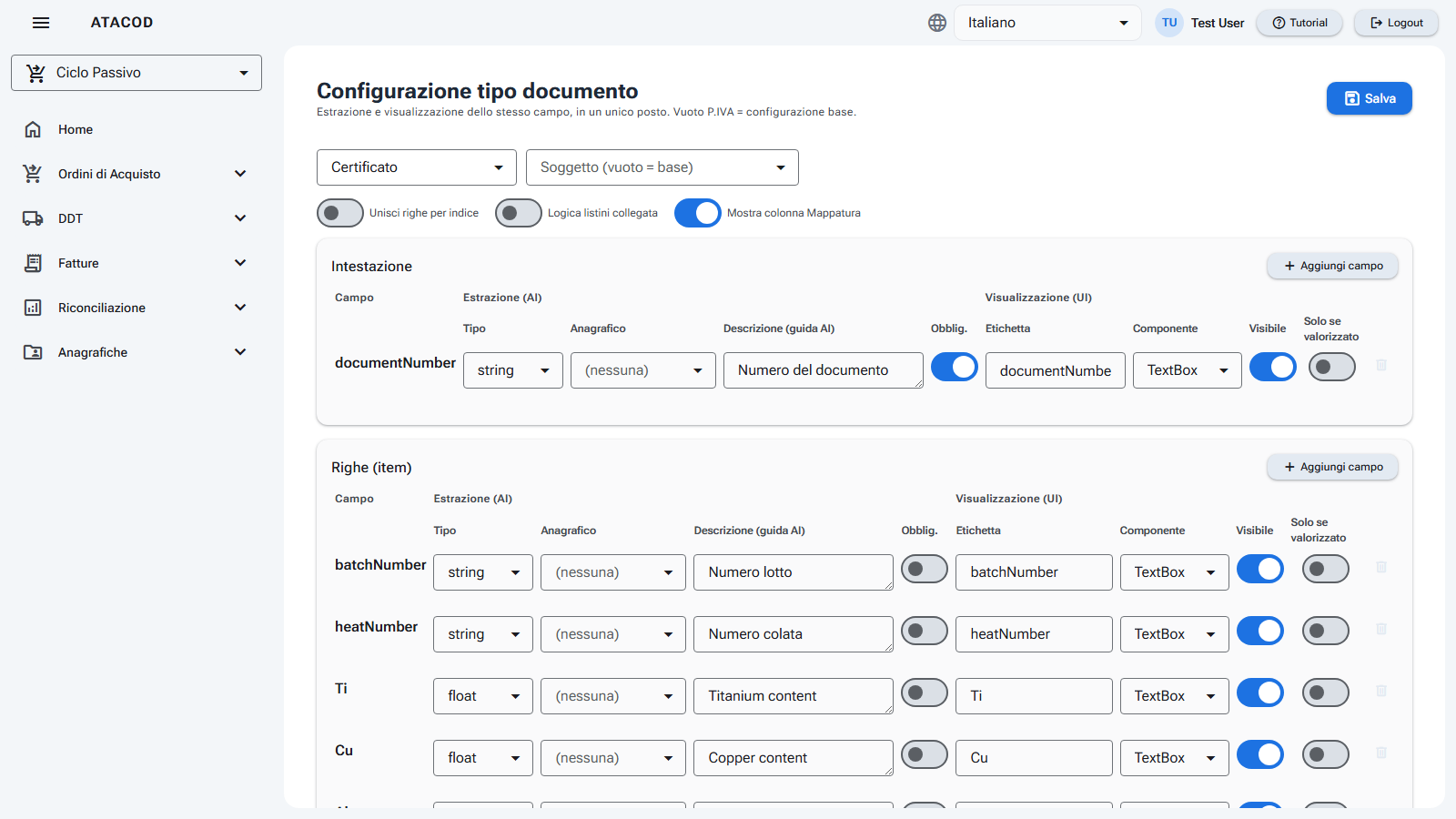Delete the Cu row with trash icon
Screen dimensions: 1456x819
pos(1381,753)
